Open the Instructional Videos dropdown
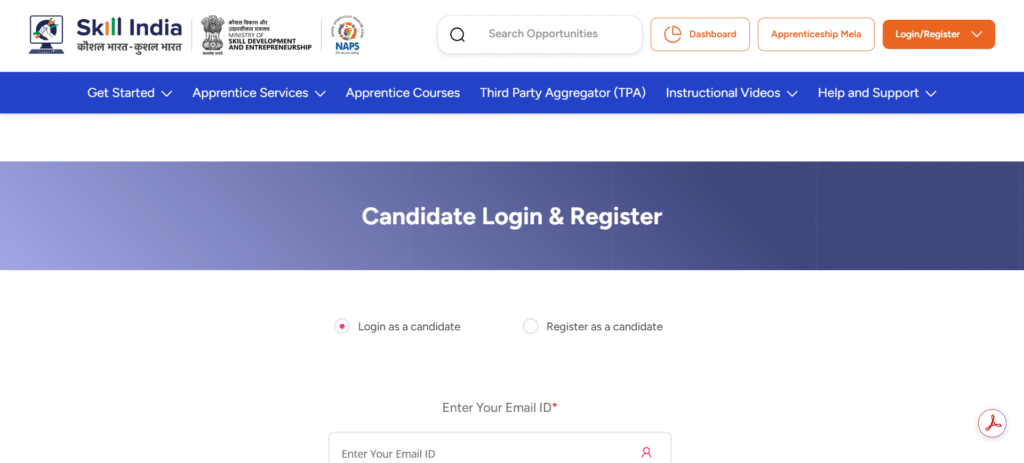The height and width of the screenshot is (463, 1024). coord(731,93)
